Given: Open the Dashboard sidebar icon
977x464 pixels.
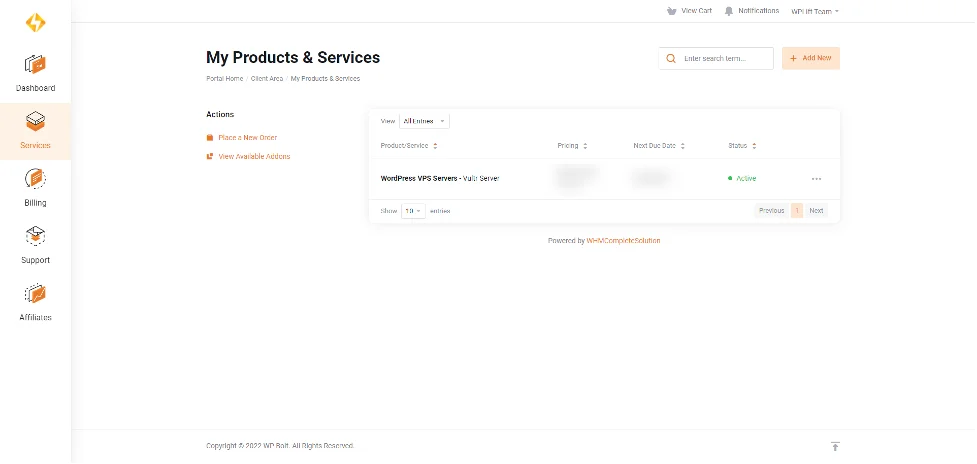Looking at the screenshot, I should (36, 64).
